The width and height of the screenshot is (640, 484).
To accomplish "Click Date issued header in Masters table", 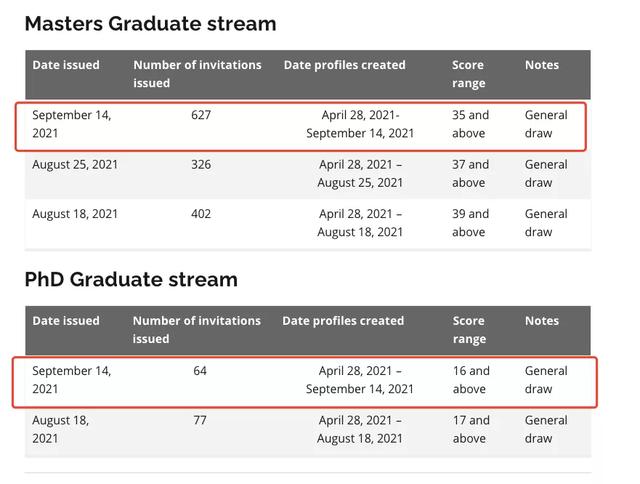I will pos(66,65).
